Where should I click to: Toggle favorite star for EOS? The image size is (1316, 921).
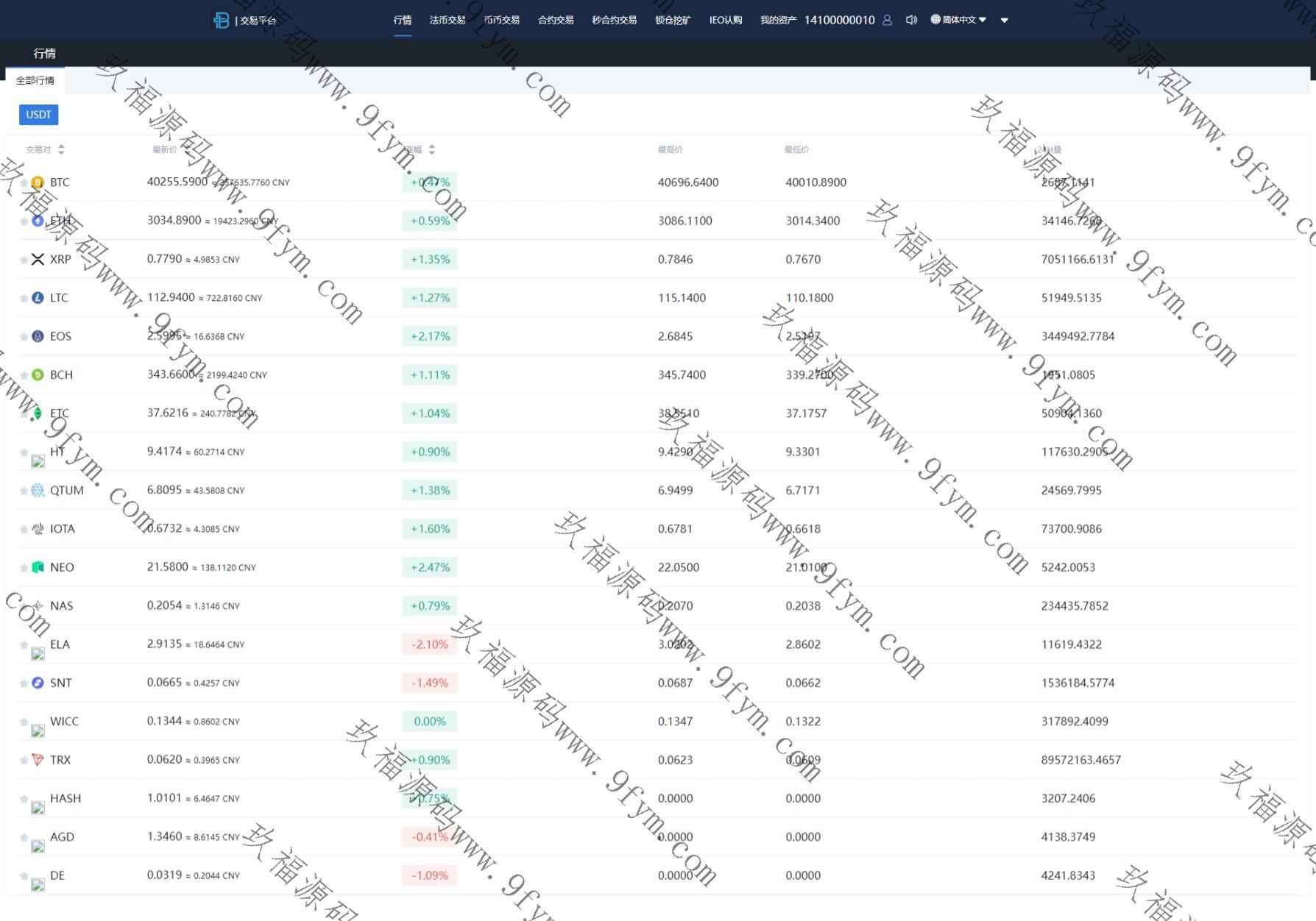(x=24, y=337)
